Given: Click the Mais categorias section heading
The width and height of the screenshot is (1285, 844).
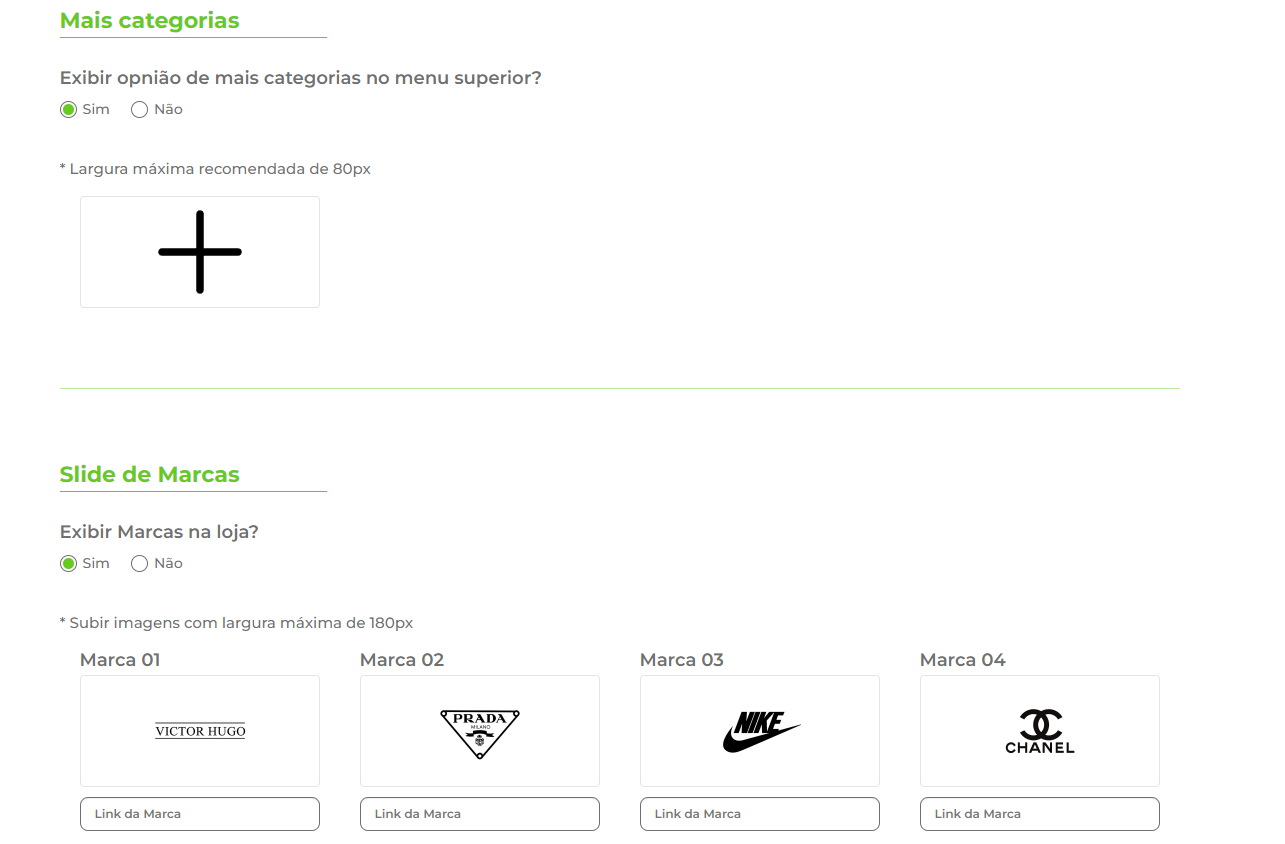Looking at the screenshot, I should 150,21.
